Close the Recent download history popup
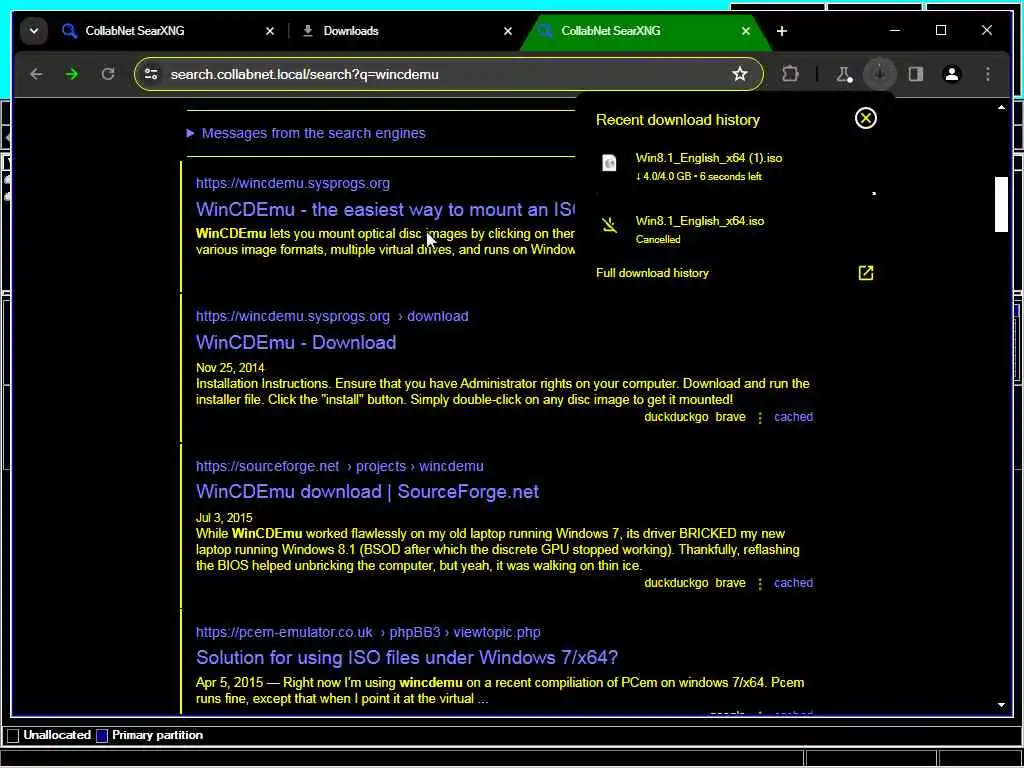This screenshot has height=768, width=1024. tap(865, 118)
